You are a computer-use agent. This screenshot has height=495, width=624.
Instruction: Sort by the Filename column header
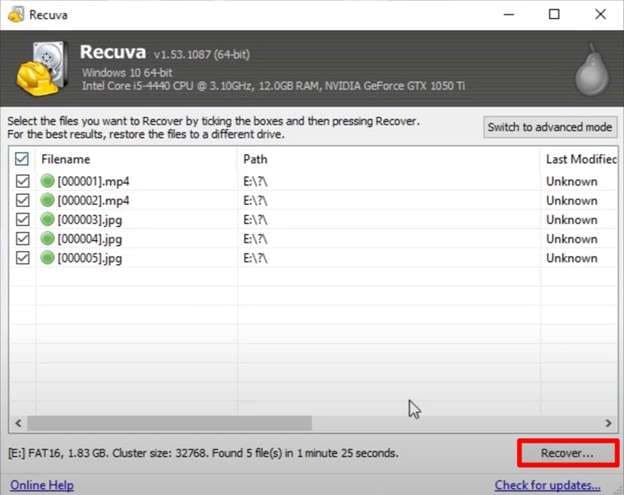pos(136,159)
